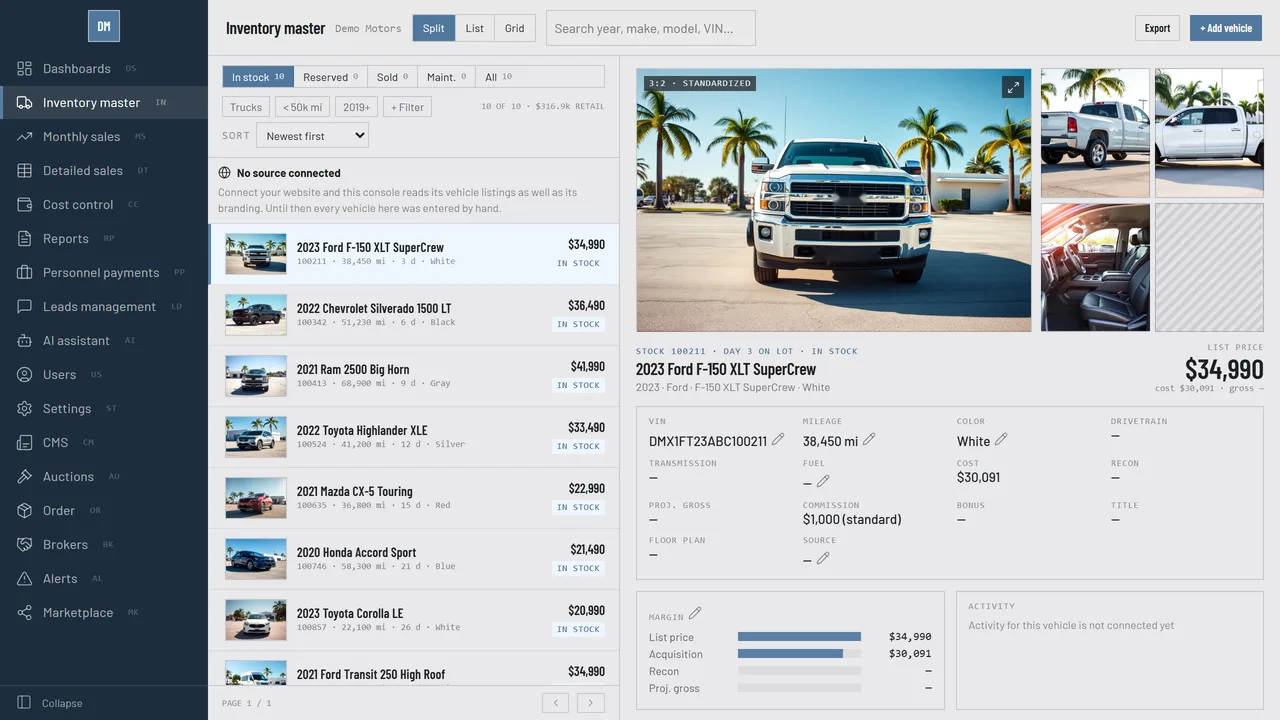
Task: Switch to List view
Action: click(475, 28)
